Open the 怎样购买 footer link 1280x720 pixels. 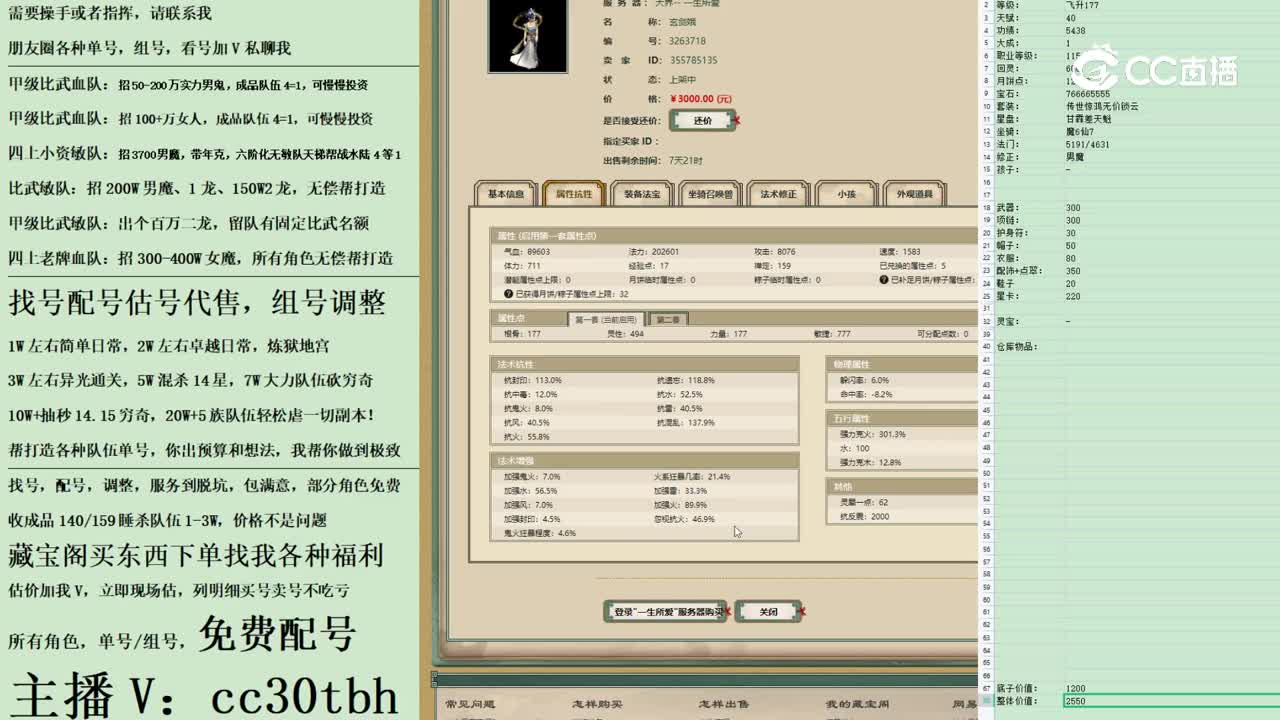tap(597, 705)
